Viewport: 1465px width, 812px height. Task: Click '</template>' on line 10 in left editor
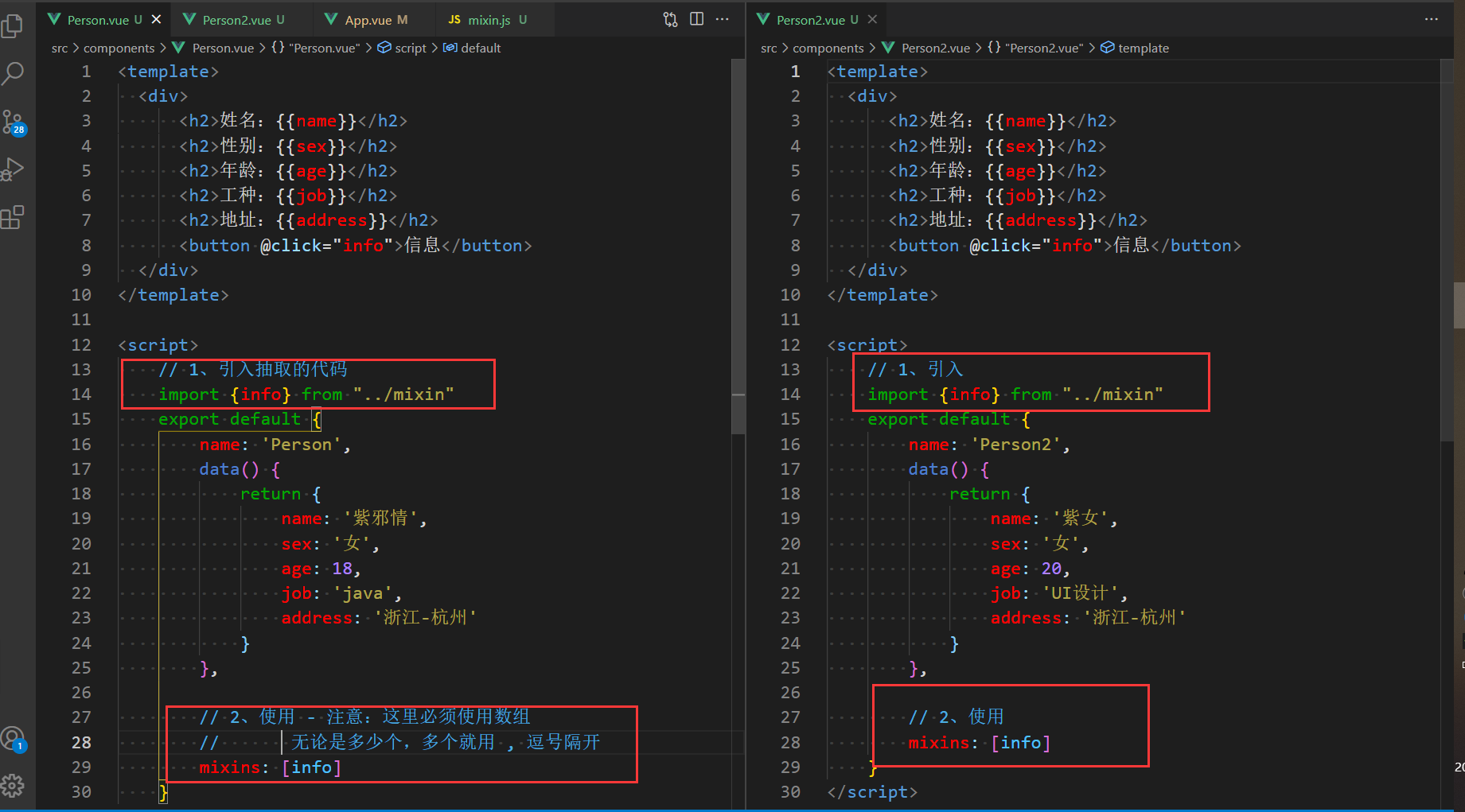click(x=173, y=295)
